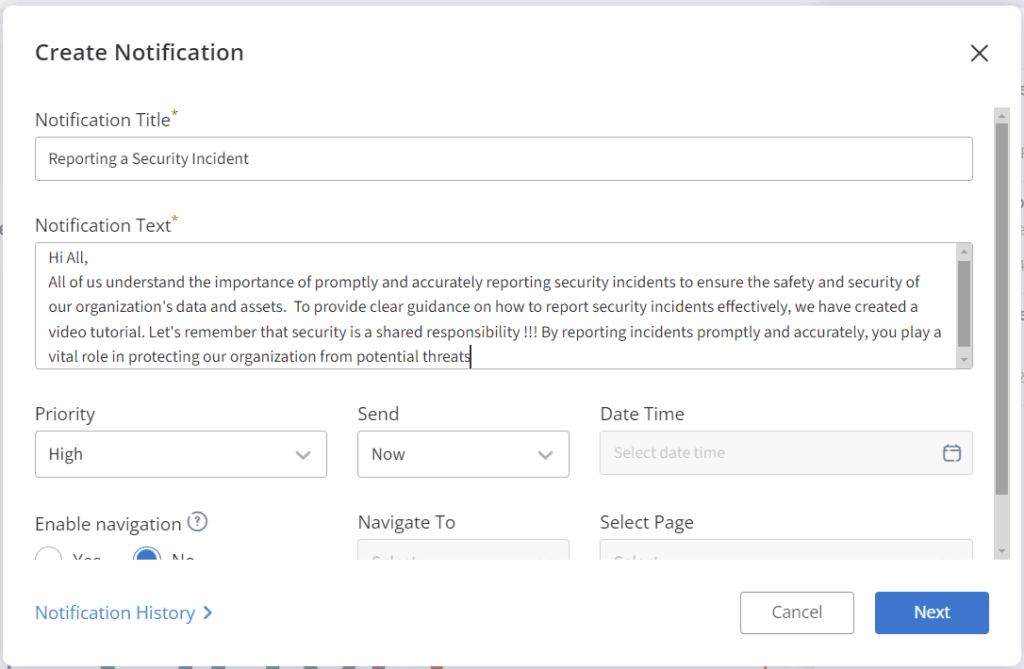
Task: Select the Yes radio for Enable navigation
Action: 49,556
